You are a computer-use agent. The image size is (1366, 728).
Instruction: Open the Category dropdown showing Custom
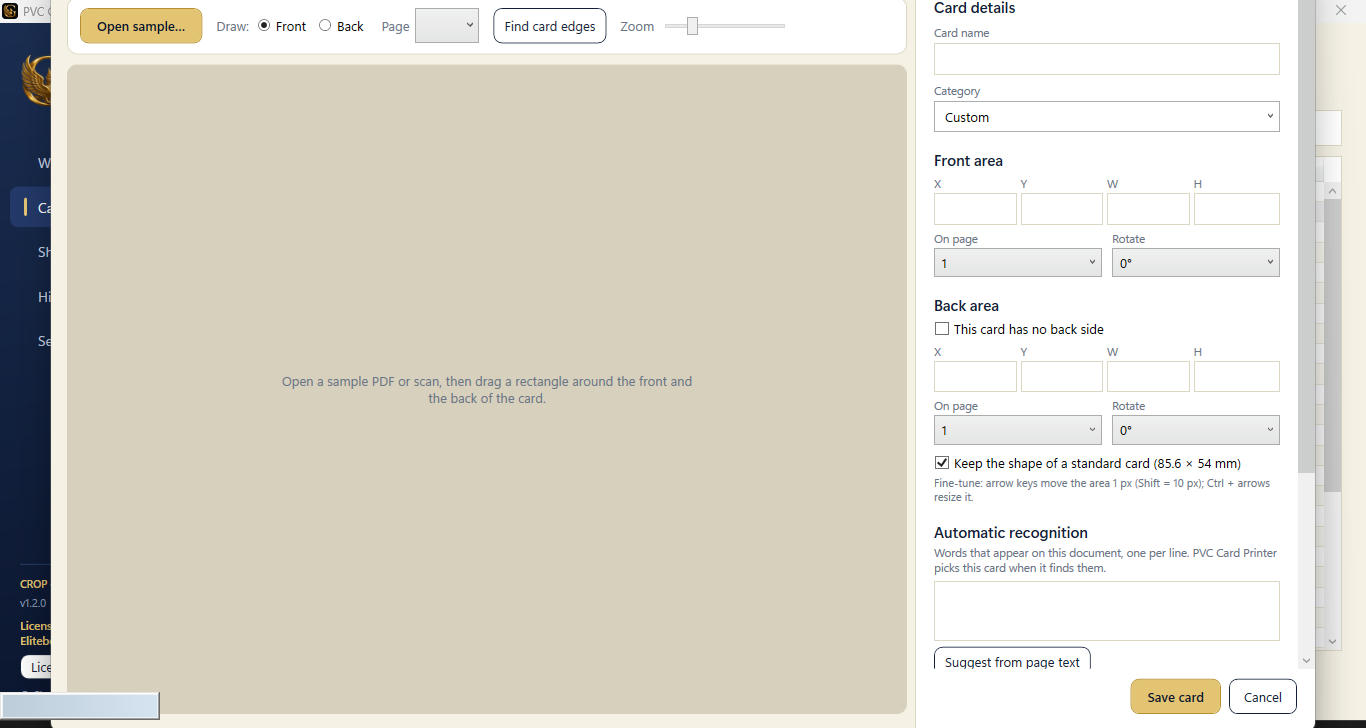tap(1106, 117)
